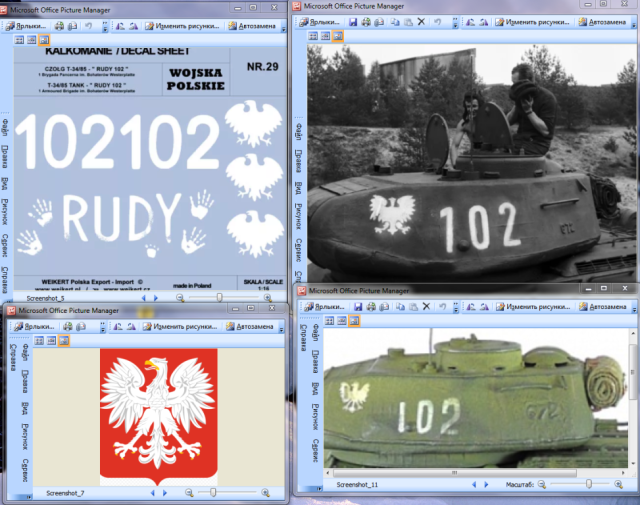
Task: Click paste icon in the tank photo window
Action: (x=408, y=22)
